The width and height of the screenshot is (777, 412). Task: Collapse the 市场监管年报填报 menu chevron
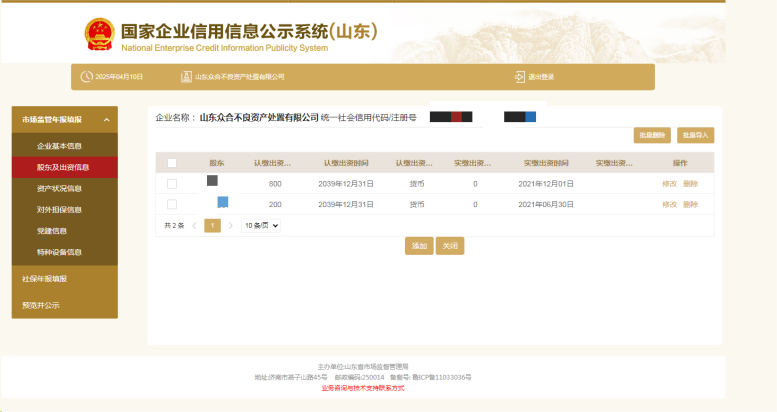coord(107,119)
